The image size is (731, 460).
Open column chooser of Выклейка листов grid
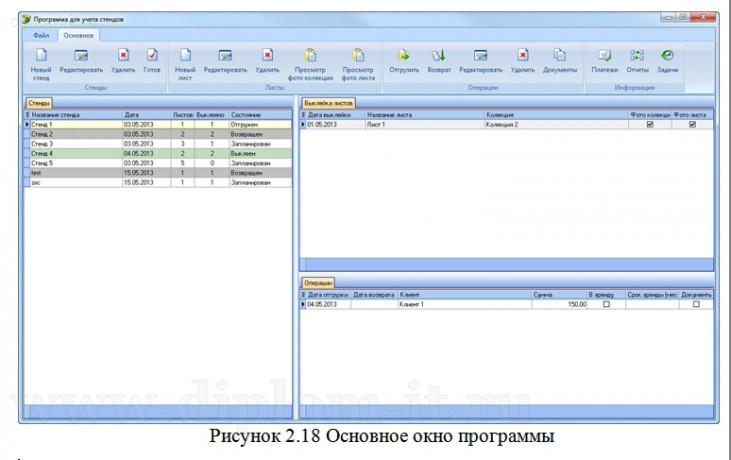(x=303, y=115)
